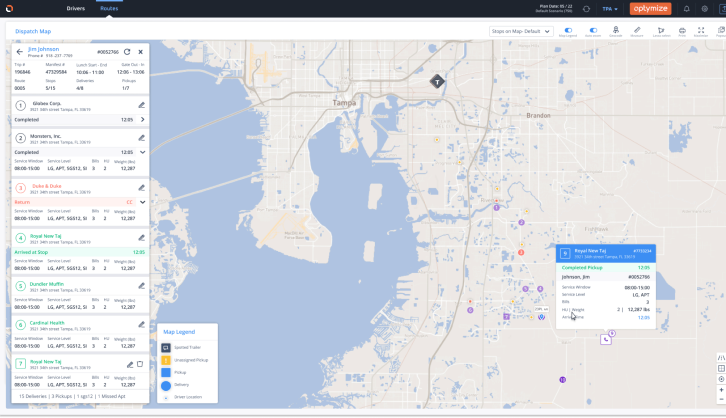Click Completed Pickup status in map popup
This screenshot has width=726, height=418.
(582, 268)
